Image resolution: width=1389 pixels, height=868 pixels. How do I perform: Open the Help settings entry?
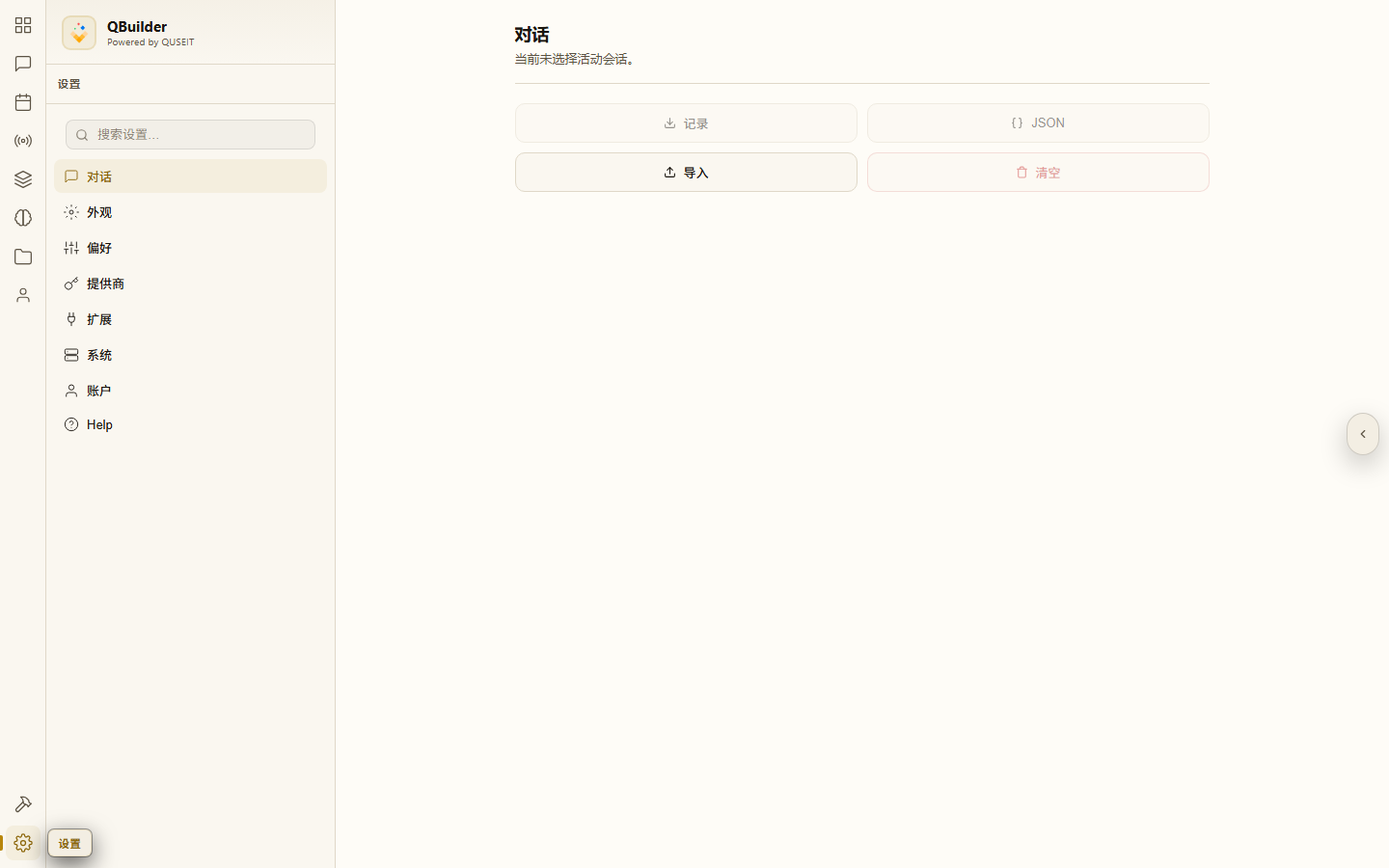(190, 424)
